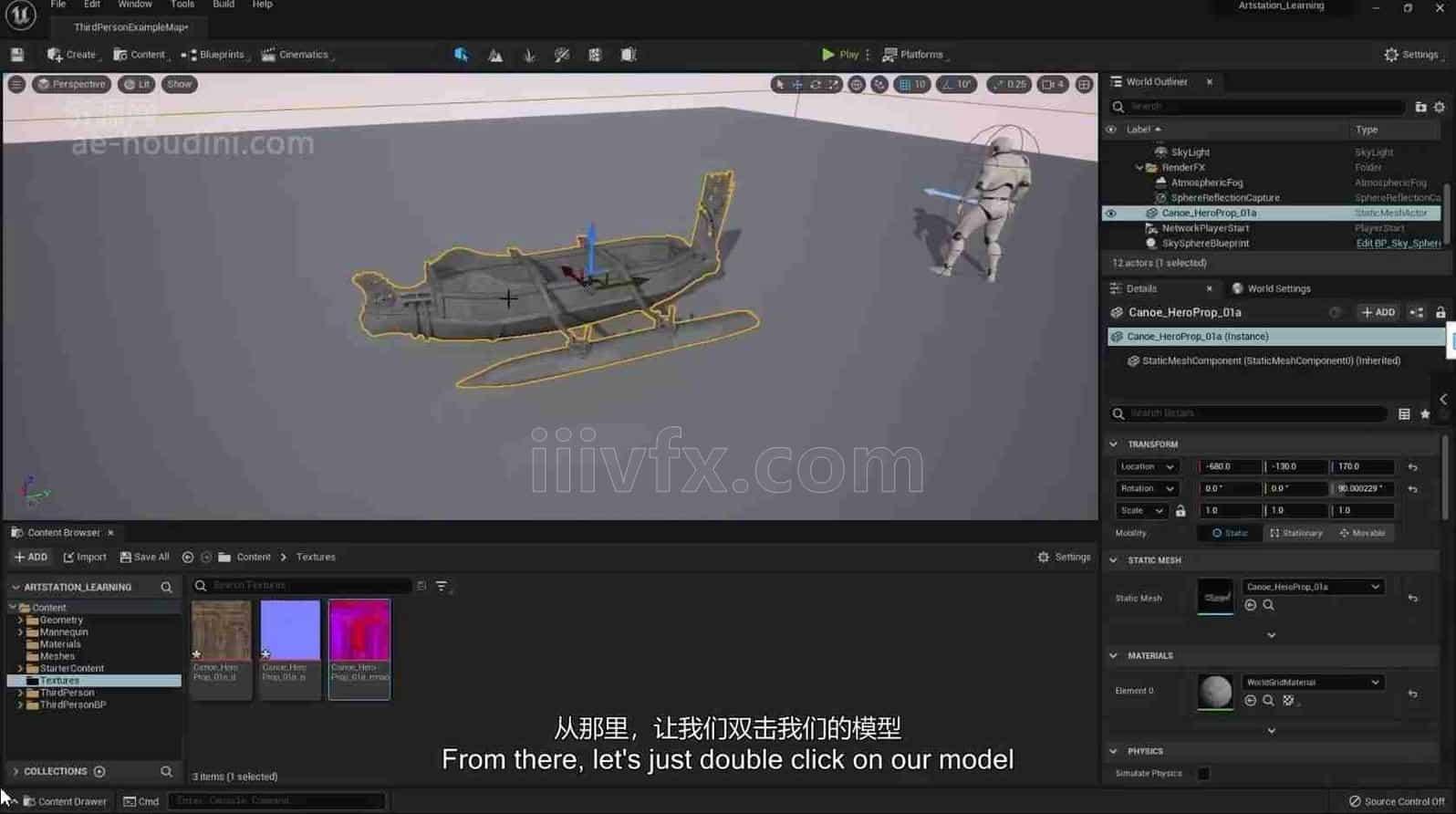Choose the Translate gizmo tool in viewport
The image size is (1456, 814).
pos(797,84)
